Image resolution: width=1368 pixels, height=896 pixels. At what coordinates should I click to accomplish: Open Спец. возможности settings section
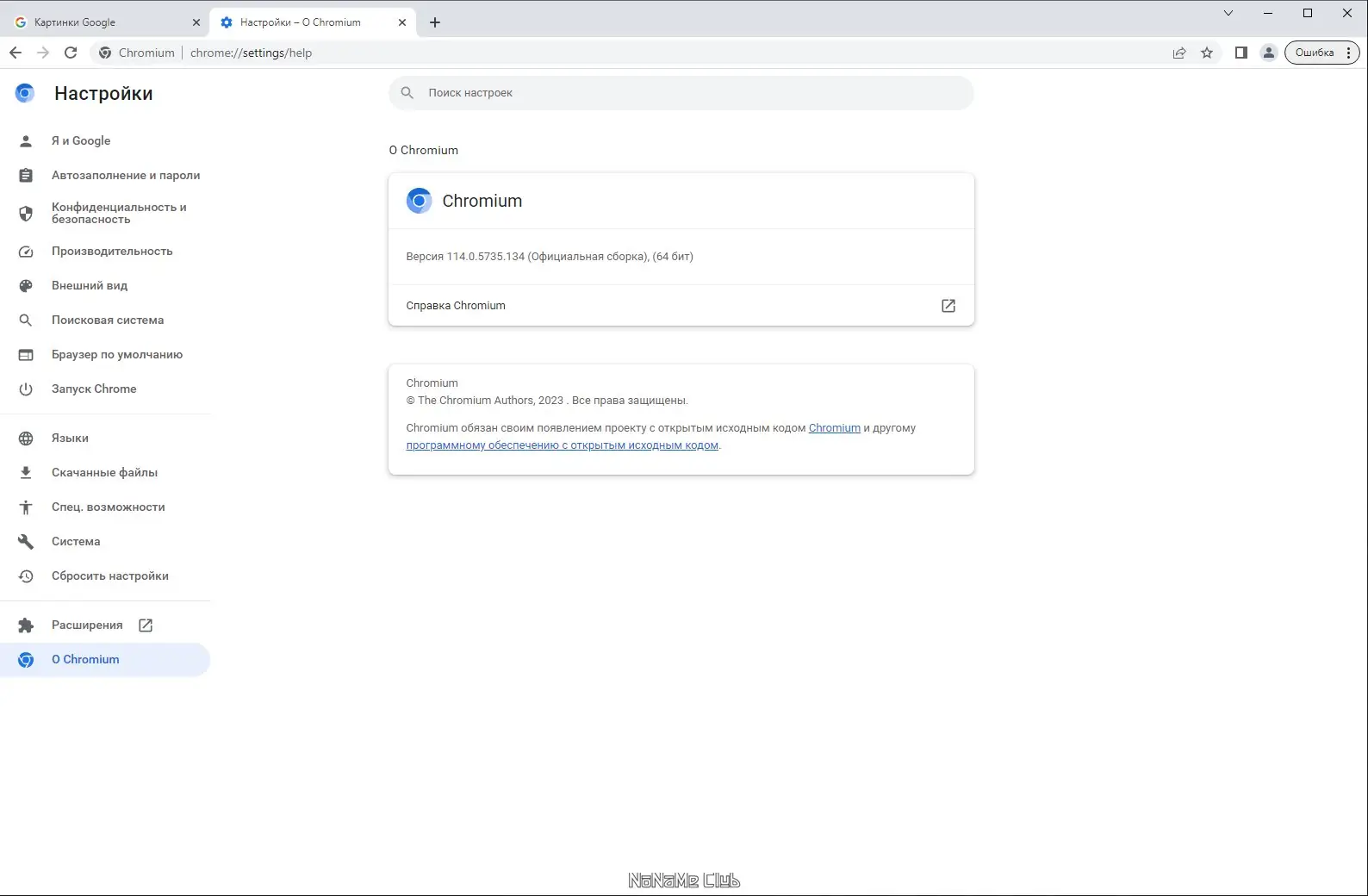[x=105, y=507]
